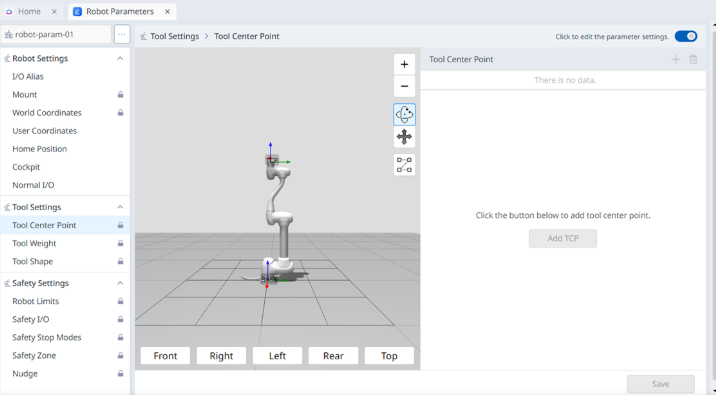Viewport: 716px width, 395px height.
Task: Toggle the parameter settings edit switch
Action: [686, 36]
